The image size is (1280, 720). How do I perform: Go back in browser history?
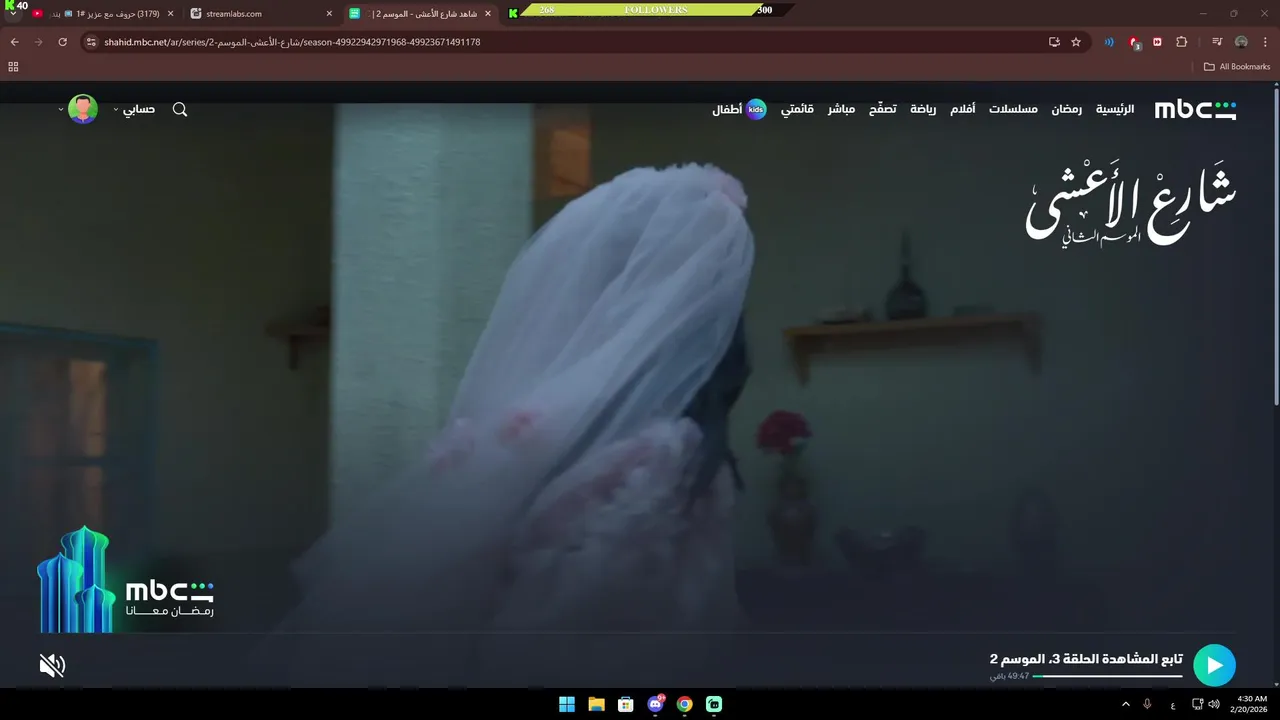coord(15,42)
